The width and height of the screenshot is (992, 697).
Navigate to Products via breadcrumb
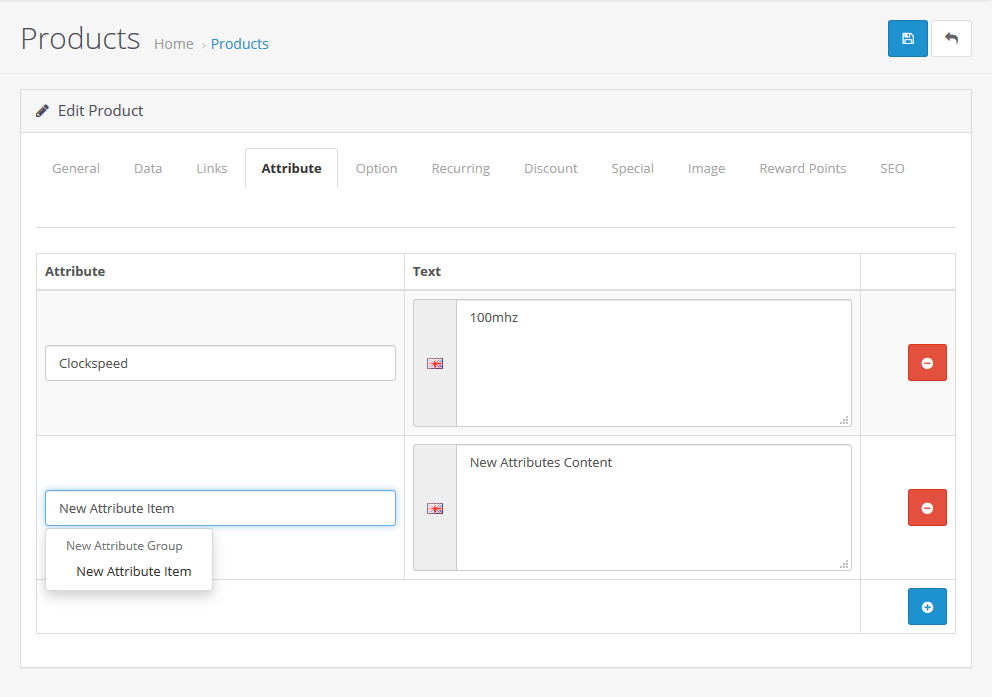coord(239,43)
